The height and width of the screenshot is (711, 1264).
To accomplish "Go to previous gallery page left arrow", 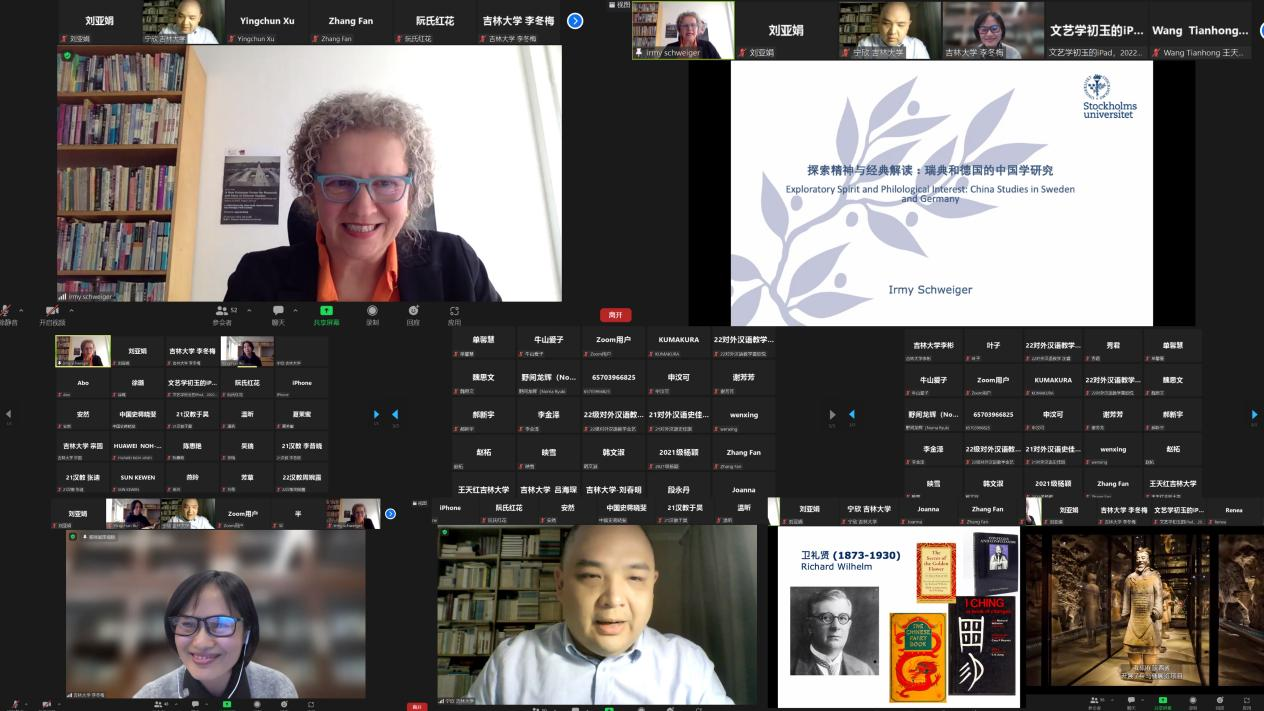I will point(8,414).
